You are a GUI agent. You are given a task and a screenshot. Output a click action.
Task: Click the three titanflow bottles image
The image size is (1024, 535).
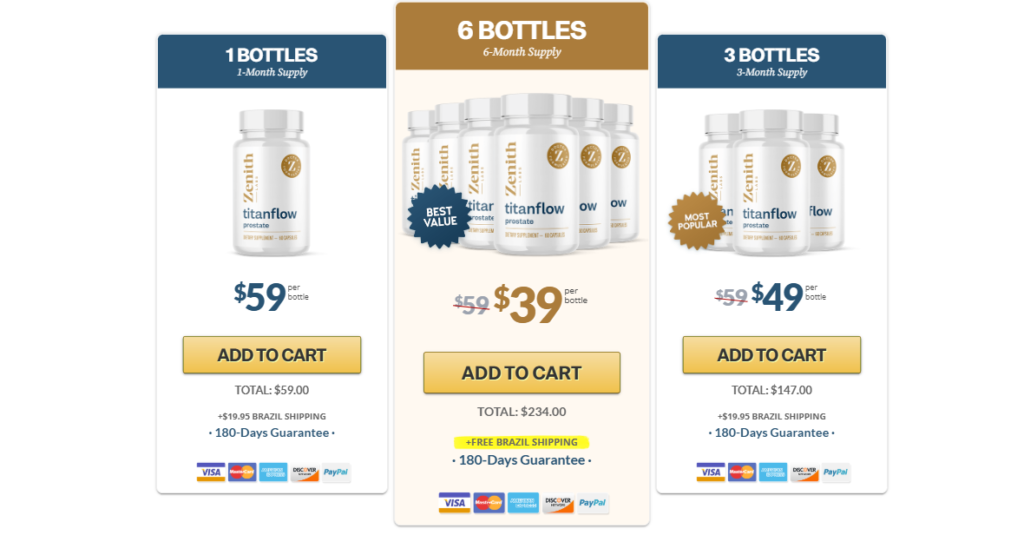772,183
